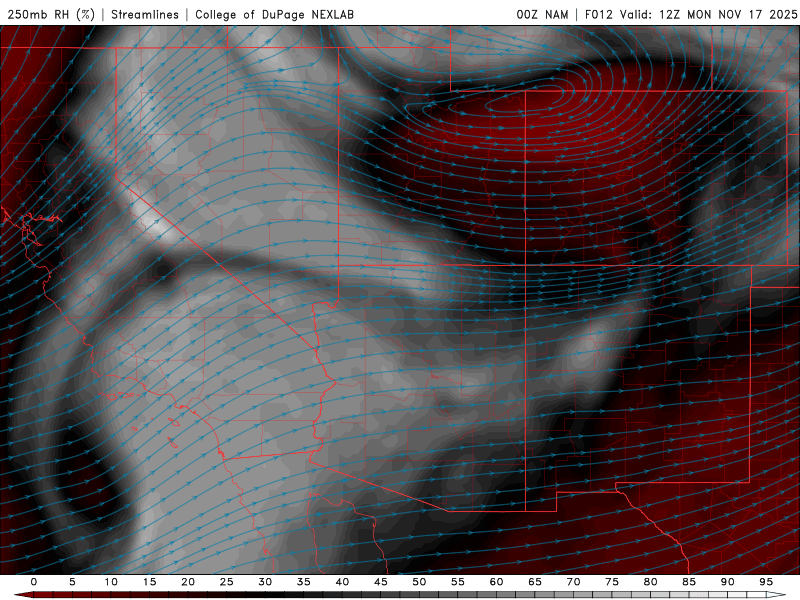Click the '30' color bar label
The width and height of the screenshot is (800, 600).
coord(265,582)
